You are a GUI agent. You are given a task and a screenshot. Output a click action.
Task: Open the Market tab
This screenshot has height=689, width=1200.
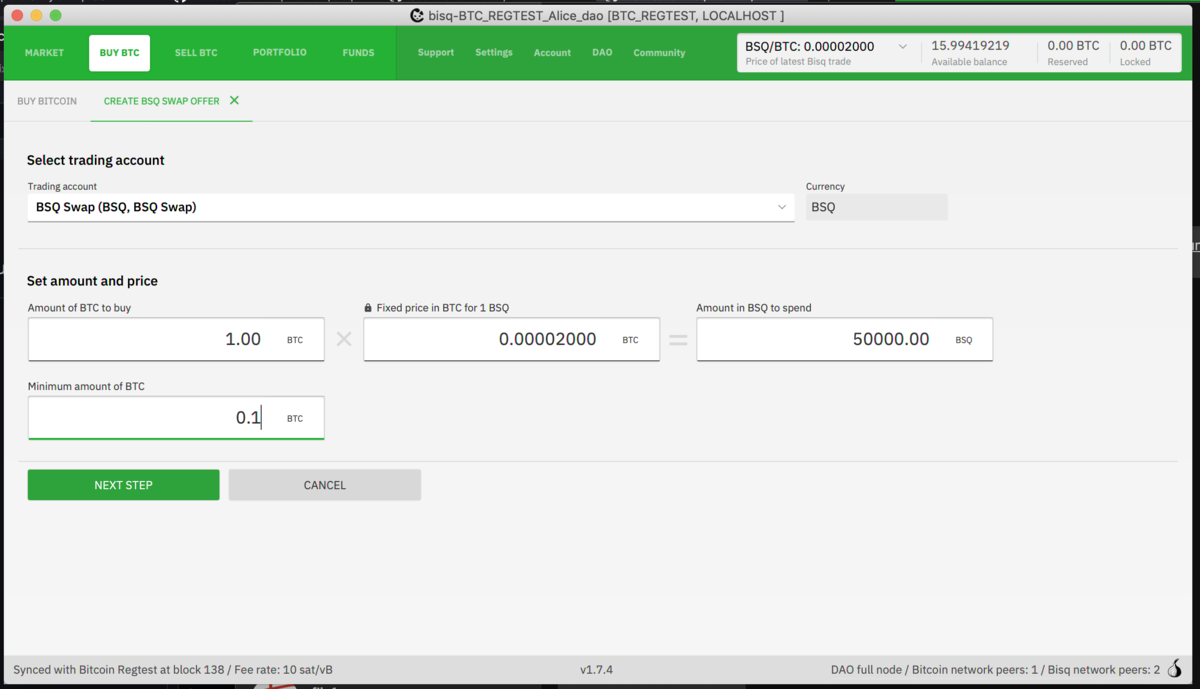pyautogui.click(x=44, y=53)
